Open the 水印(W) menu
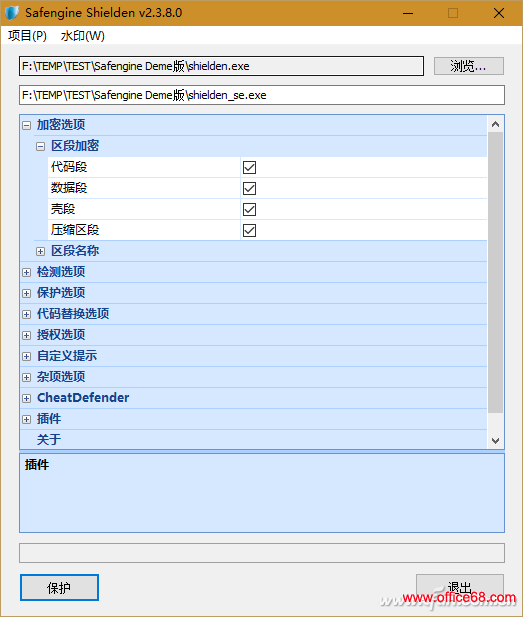This screenshot has width=523, height=617. (83, 36)
